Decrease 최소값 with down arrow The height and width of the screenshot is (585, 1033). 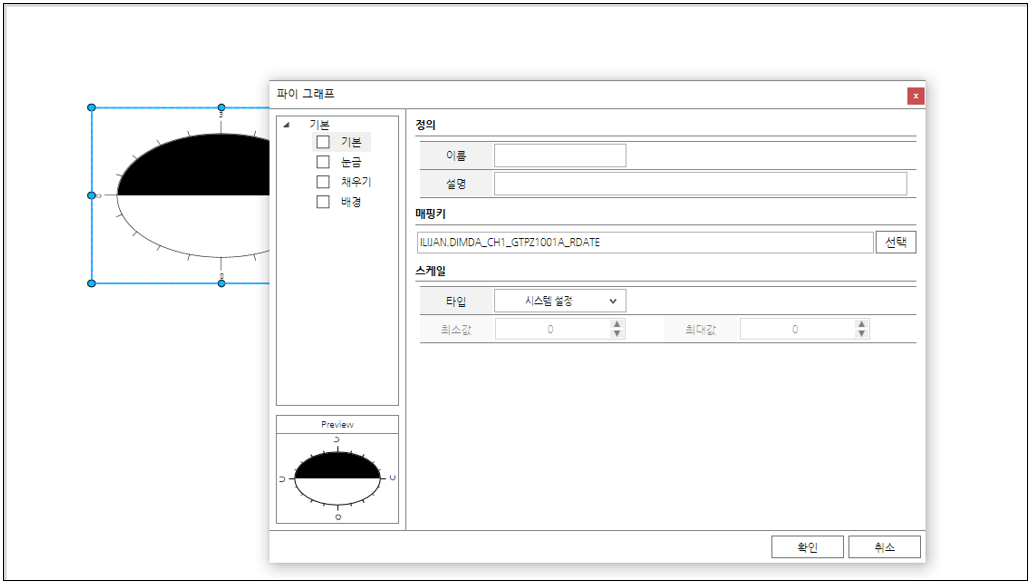coord(617,334)
